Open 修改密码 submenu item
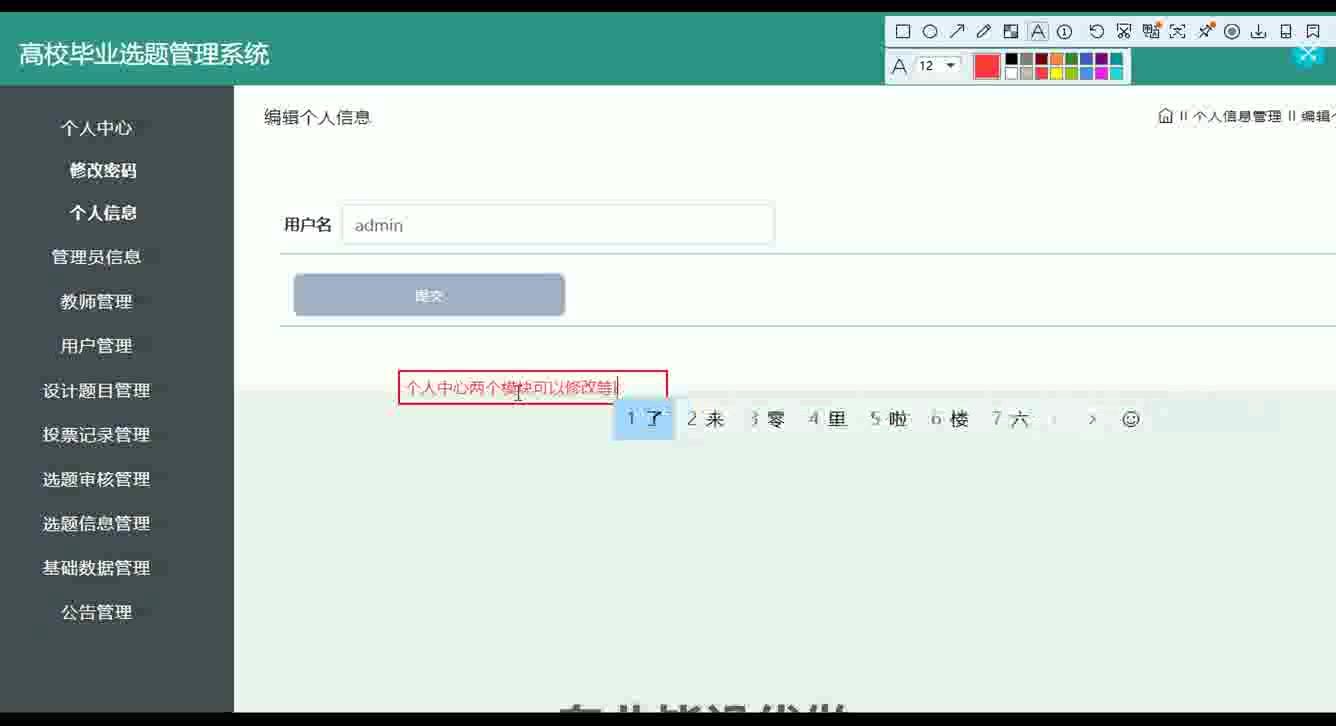This screenshot has width=1336, height=726. [103, 170]
